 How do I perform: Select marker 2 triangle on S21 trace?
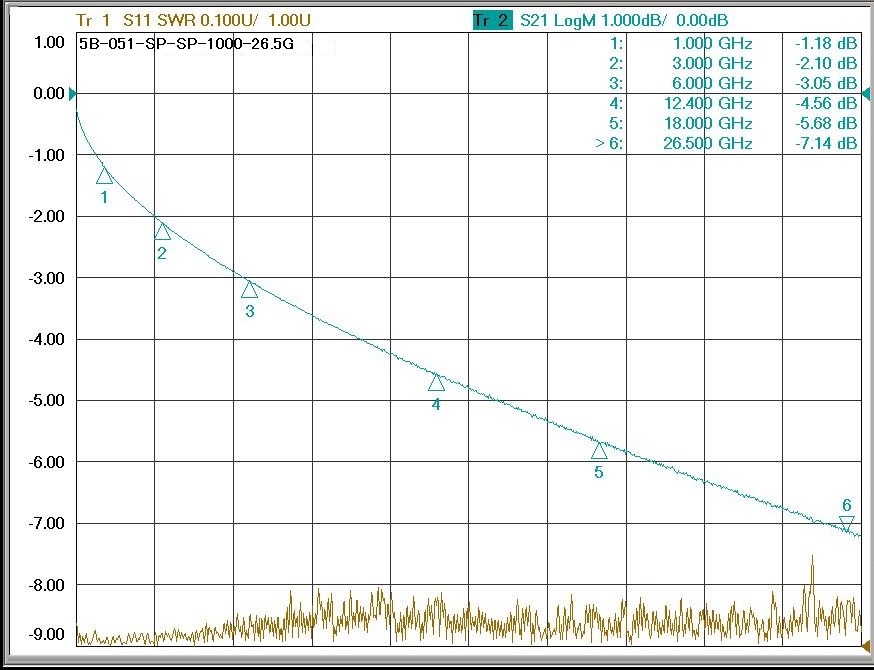(162, 231)
